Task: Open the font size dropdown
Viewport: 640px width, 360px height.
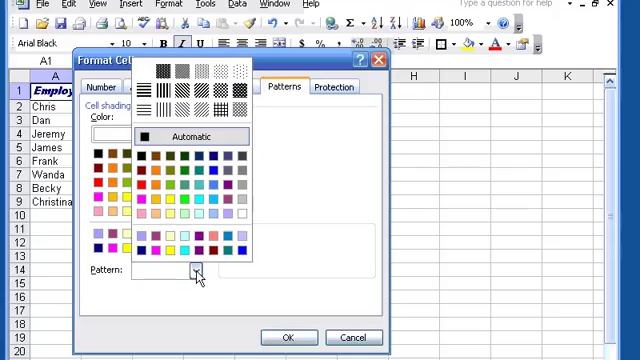Action: [144, 44]
